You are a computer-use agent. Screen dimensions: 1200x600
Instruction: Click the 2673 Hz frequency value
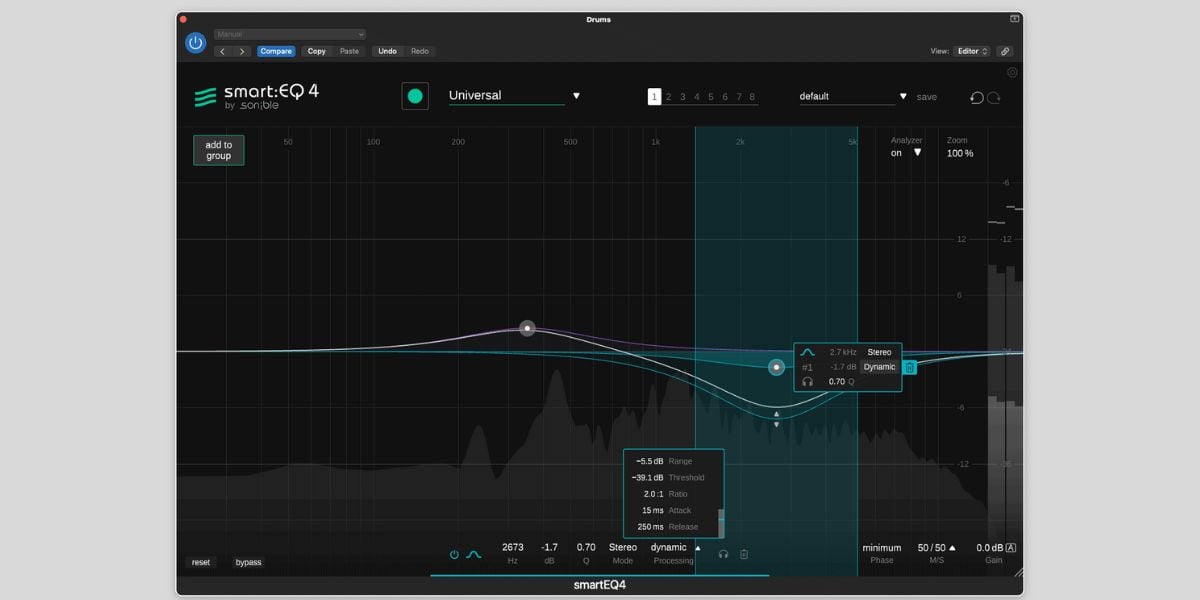coord(513,547)
